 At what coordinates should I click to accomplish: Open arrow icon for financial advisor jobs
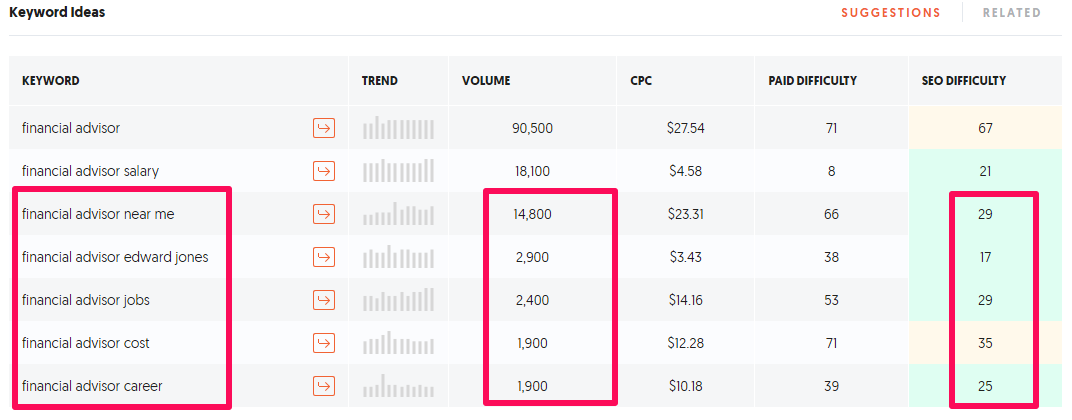click(324, 300)
